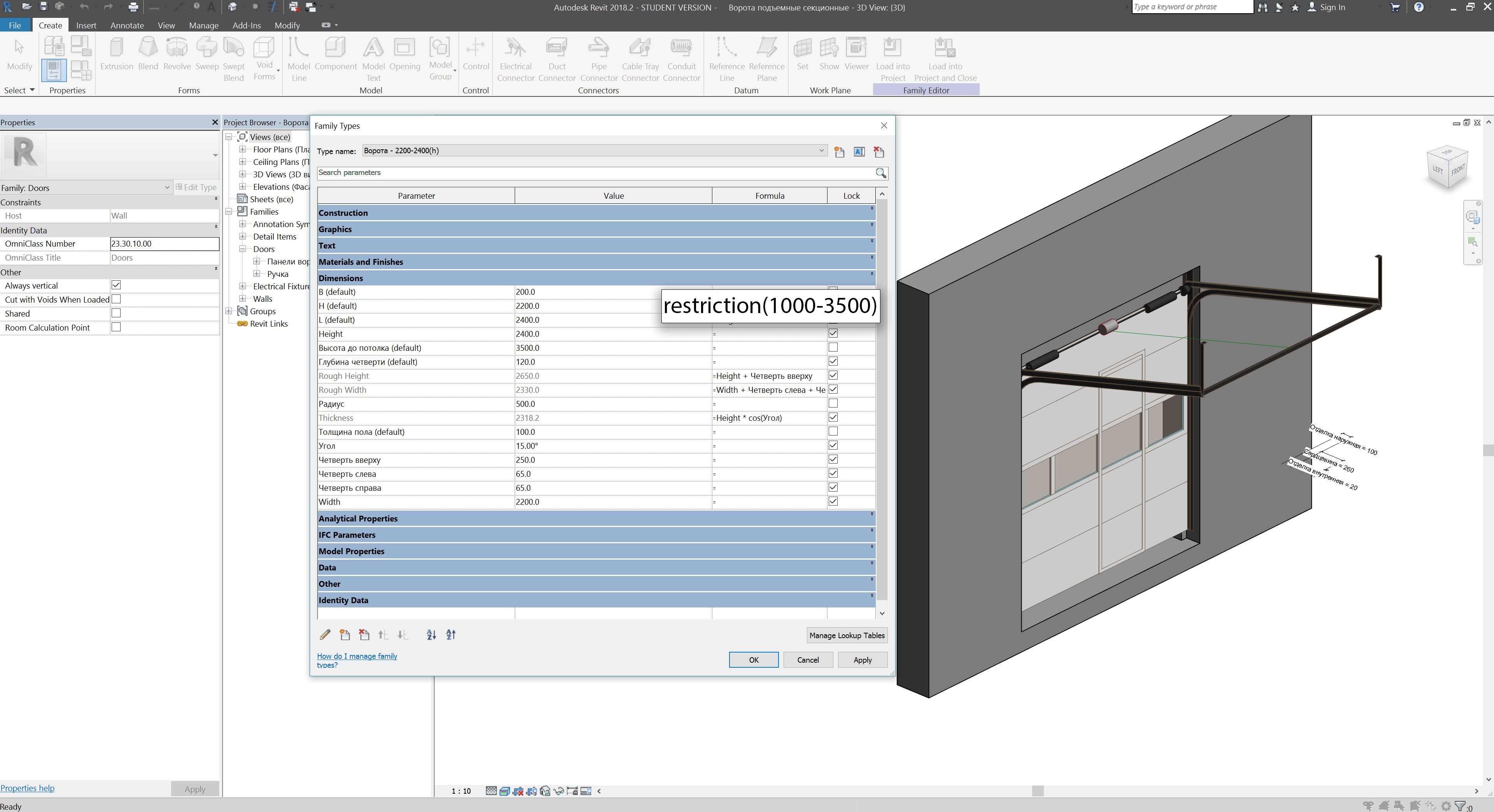Click the ViewCube in the 3D view
Image resolution: width=1494 pixels, height=812 pixels.
click(x=1448, y=168)
